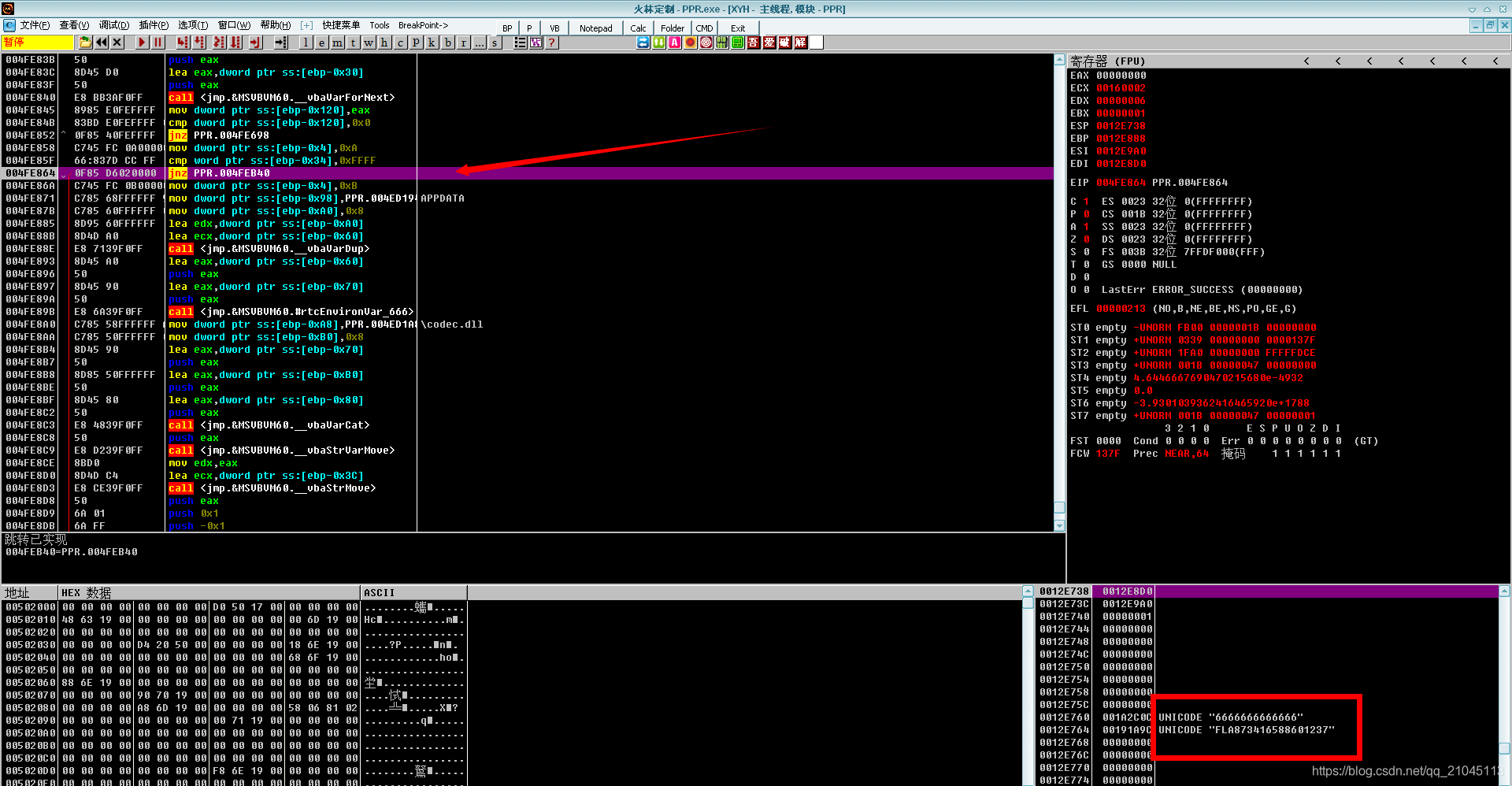Image resolution: width=1512 pixels, height=786 pixels.
Task: Show Patches with the 'P' toolbar button
Action: pos(416,43)
